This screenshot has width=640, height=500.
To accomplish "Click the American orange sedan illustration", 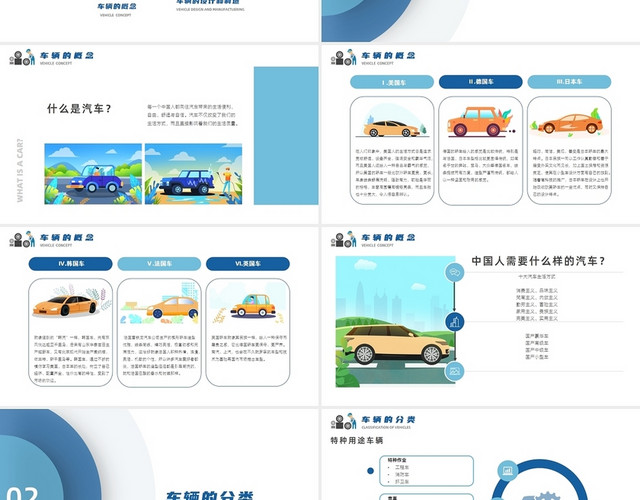I will 392,121.
